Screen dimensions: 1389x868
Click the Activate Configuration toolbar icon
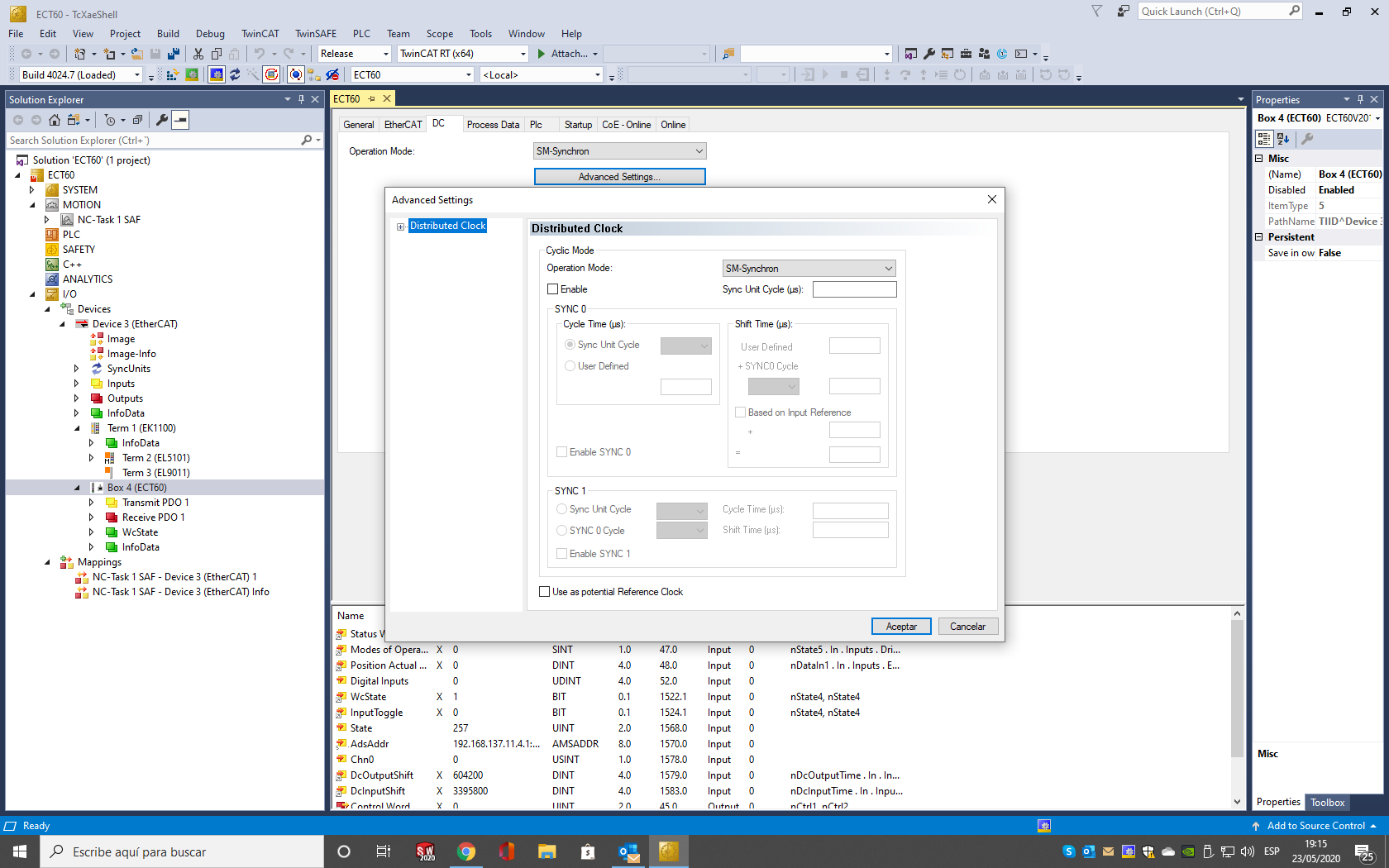(172, 75)
